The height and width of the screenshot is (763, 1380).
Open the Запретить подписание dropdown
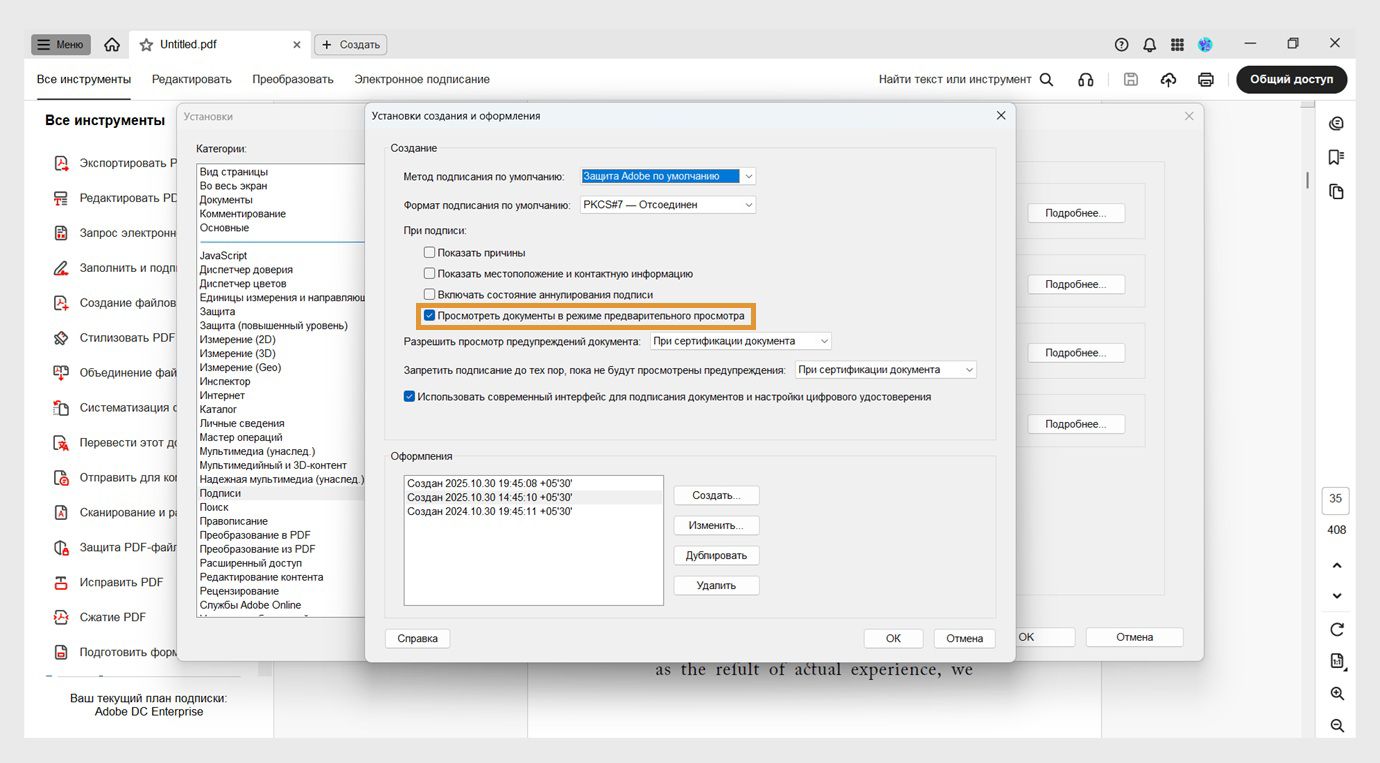886,369
